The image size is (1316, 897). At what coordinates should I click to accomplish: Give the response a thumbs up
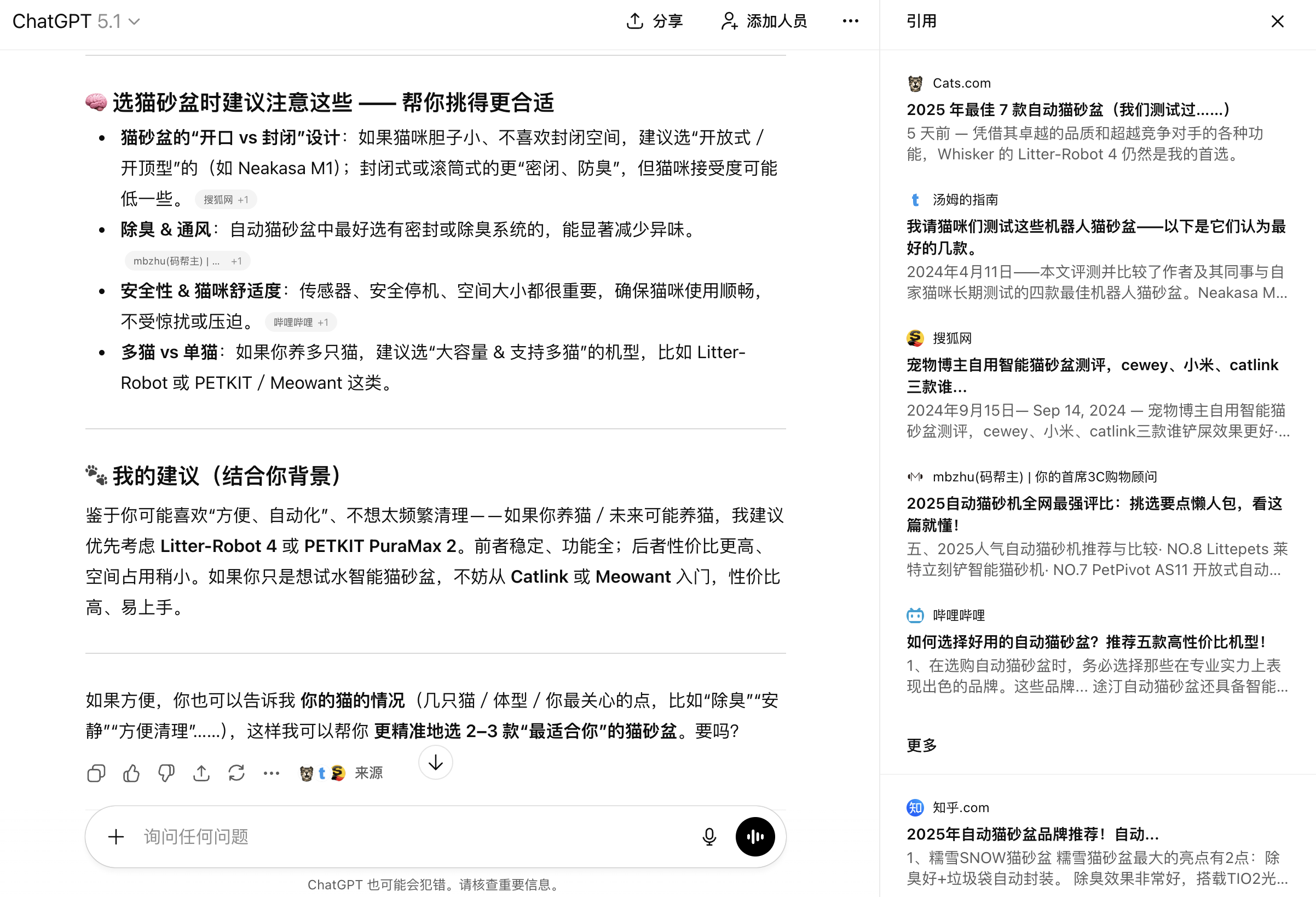(x=131, y=773)
